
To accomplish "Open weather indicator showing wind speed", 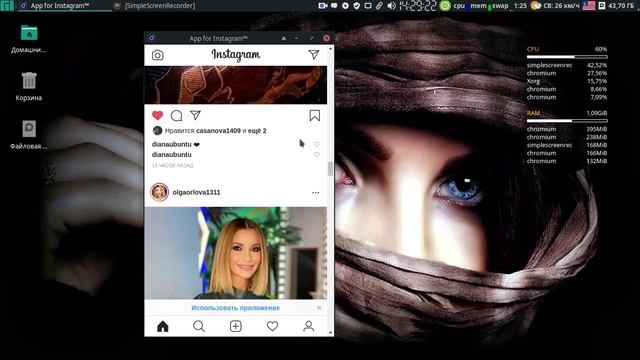I will point(555,6).
